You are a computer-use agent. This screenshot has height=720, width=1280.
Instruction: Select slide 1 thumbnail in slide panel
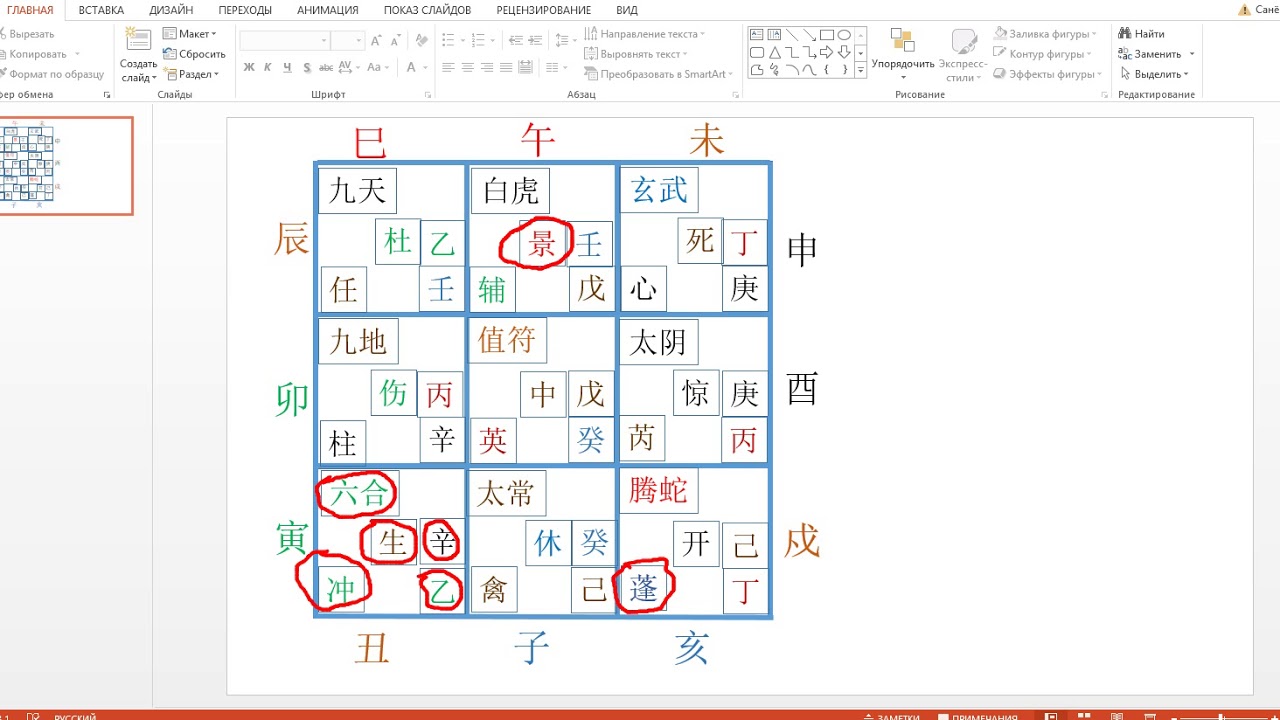pos(66,166)
